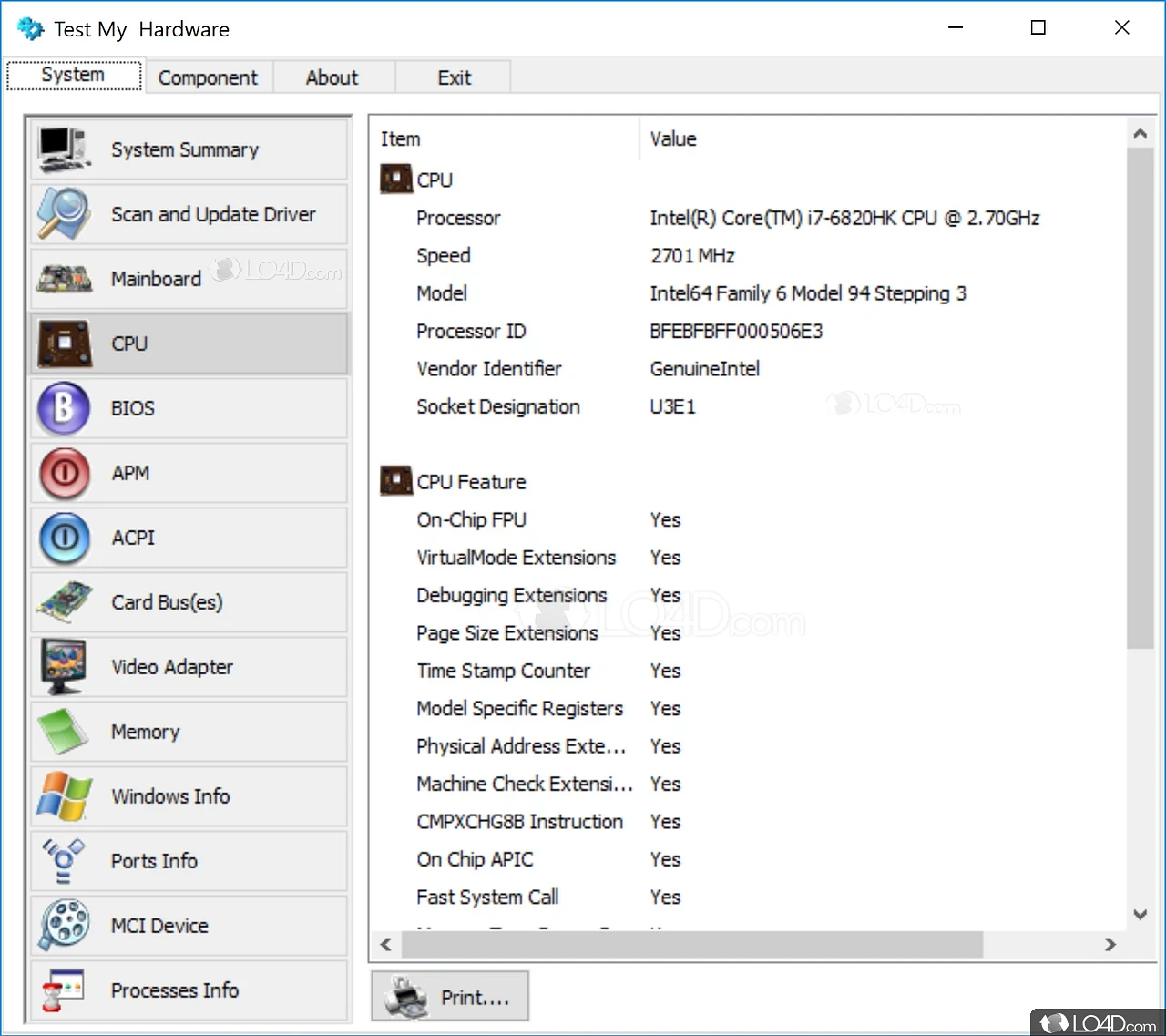Click the horizontal scrollbar thumb
Viewport: 1166px width, 1036px height.
coord(692,945)
